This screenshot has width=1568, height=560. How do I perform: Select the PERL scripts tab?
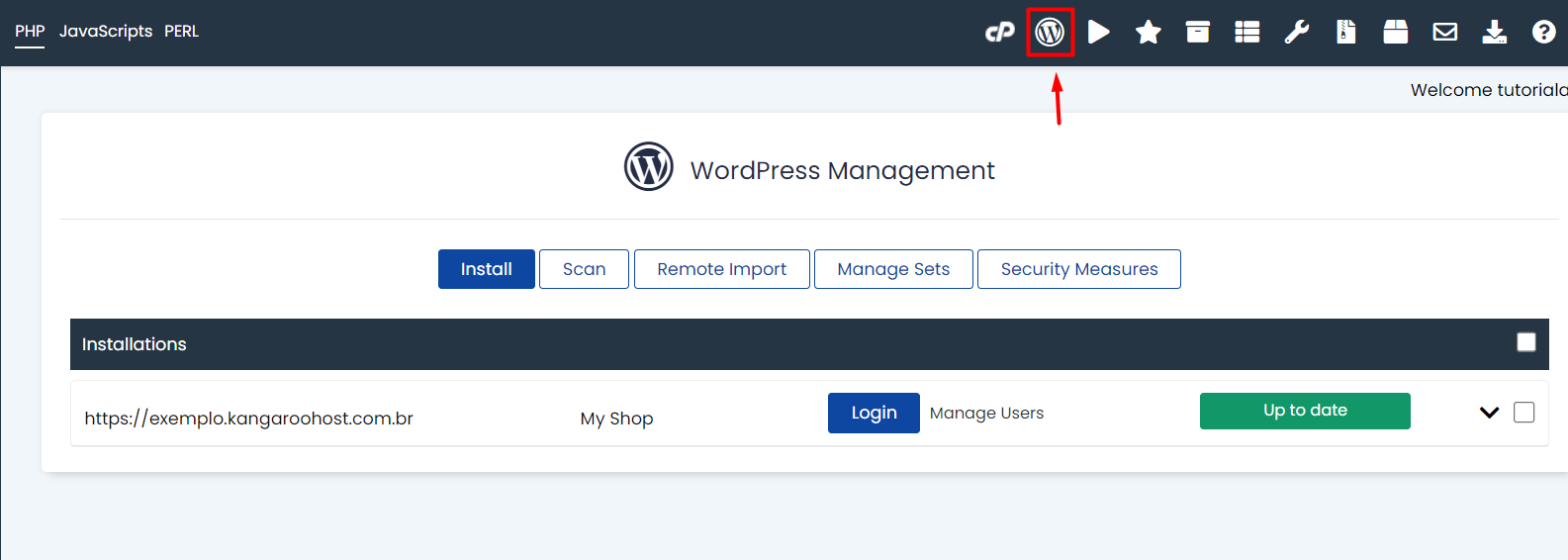(182, 31)
